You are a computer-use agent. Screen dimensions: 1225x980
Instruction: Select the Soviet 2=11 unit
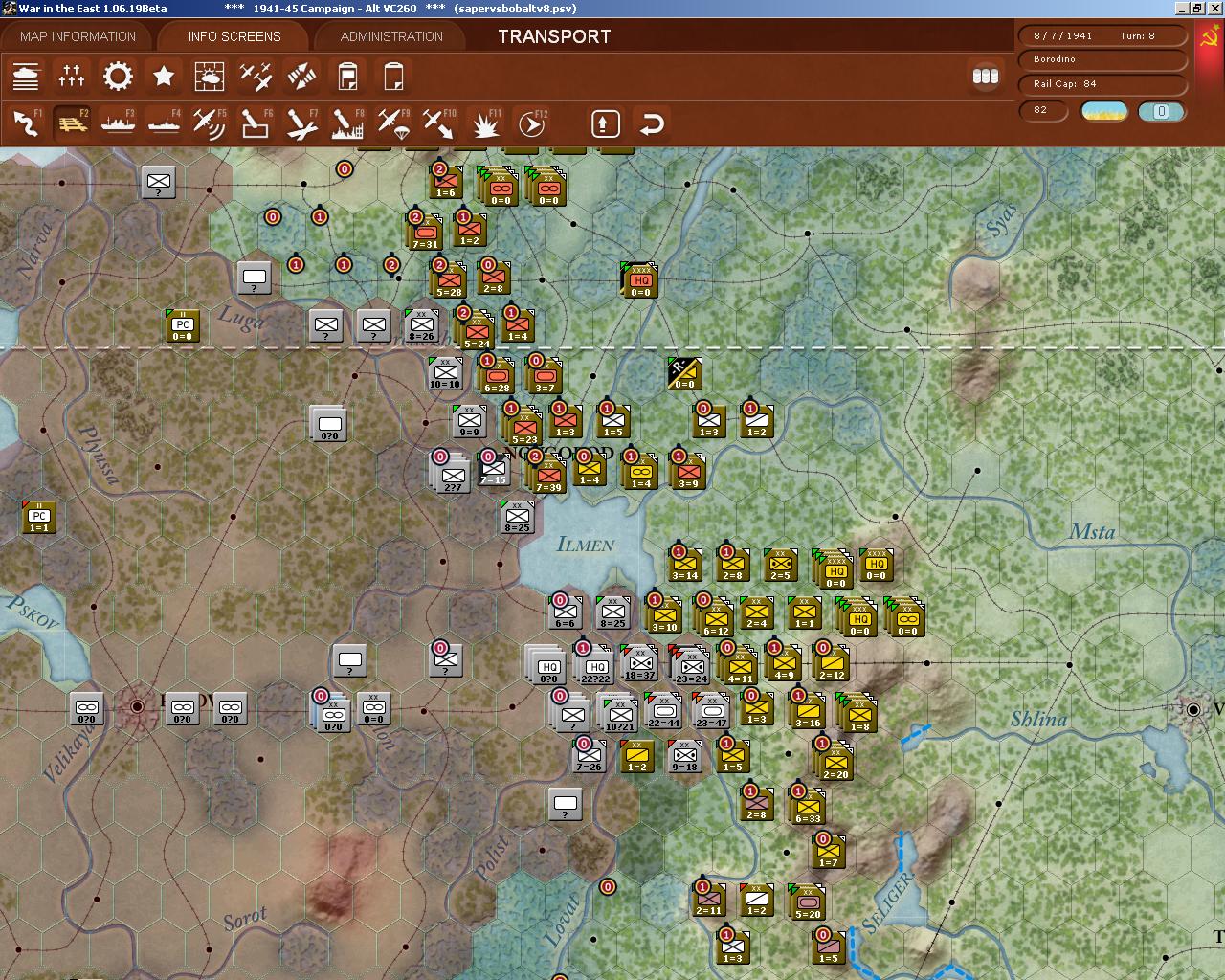708,901
